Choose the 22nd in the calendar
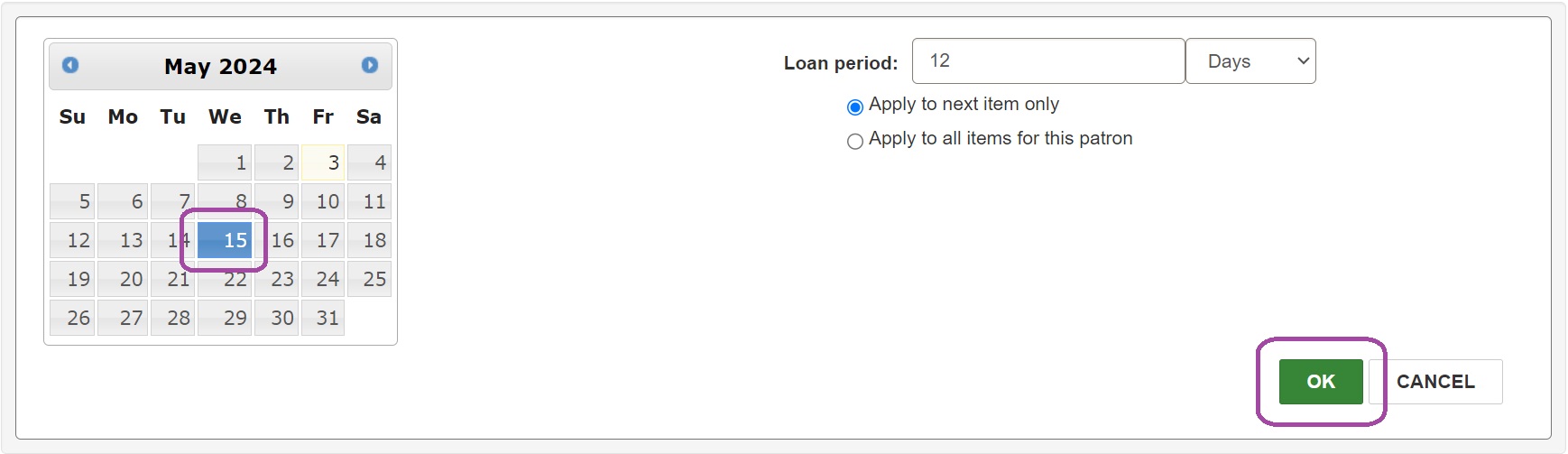The image size is (1568, 454). click(225, 279)
